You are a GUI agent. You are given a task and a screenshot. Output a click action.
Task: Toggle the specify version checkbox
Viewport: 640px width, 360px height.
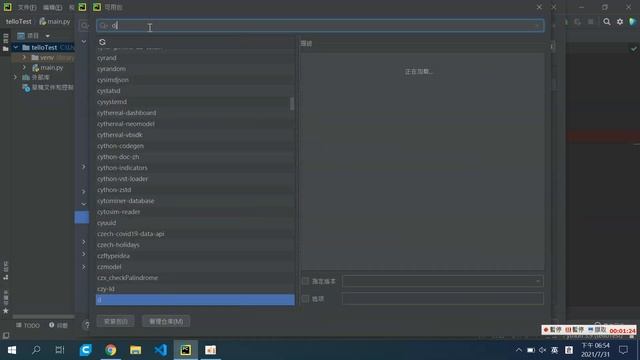tap(305, 281)
